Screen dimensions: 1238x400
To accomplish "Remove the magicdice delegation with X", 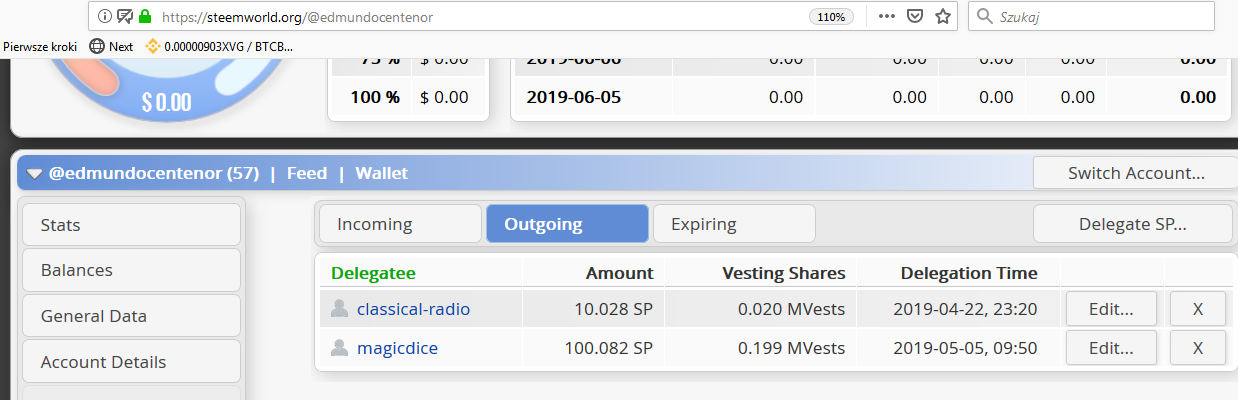I will click(x=1197, y=348).
